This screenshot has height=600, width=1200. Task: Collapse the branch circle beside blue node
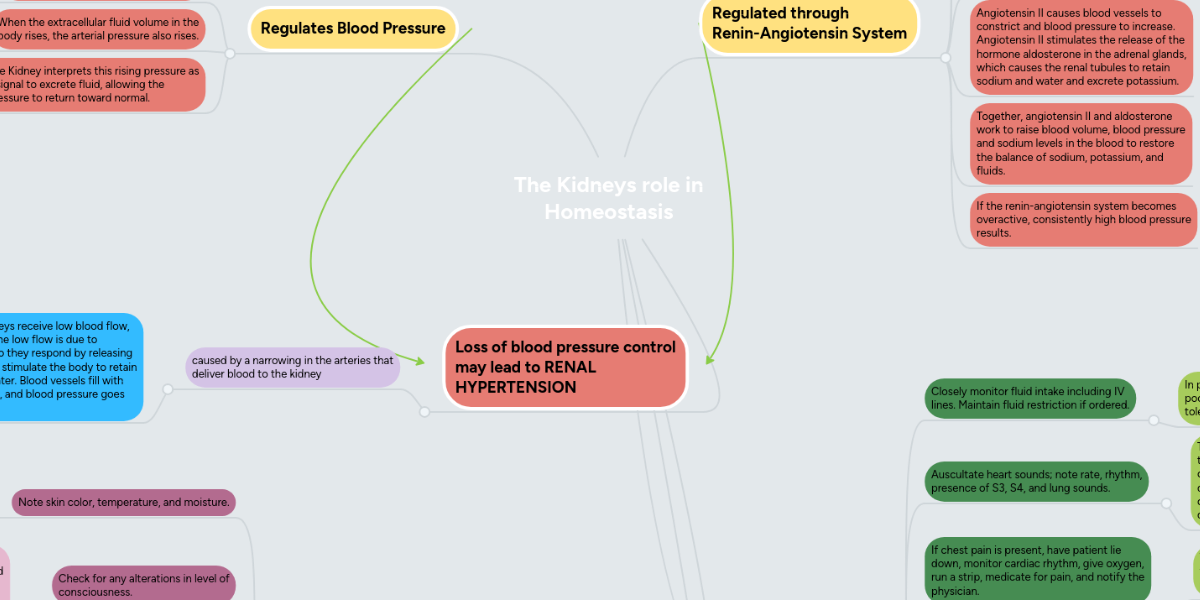[168, 389]
